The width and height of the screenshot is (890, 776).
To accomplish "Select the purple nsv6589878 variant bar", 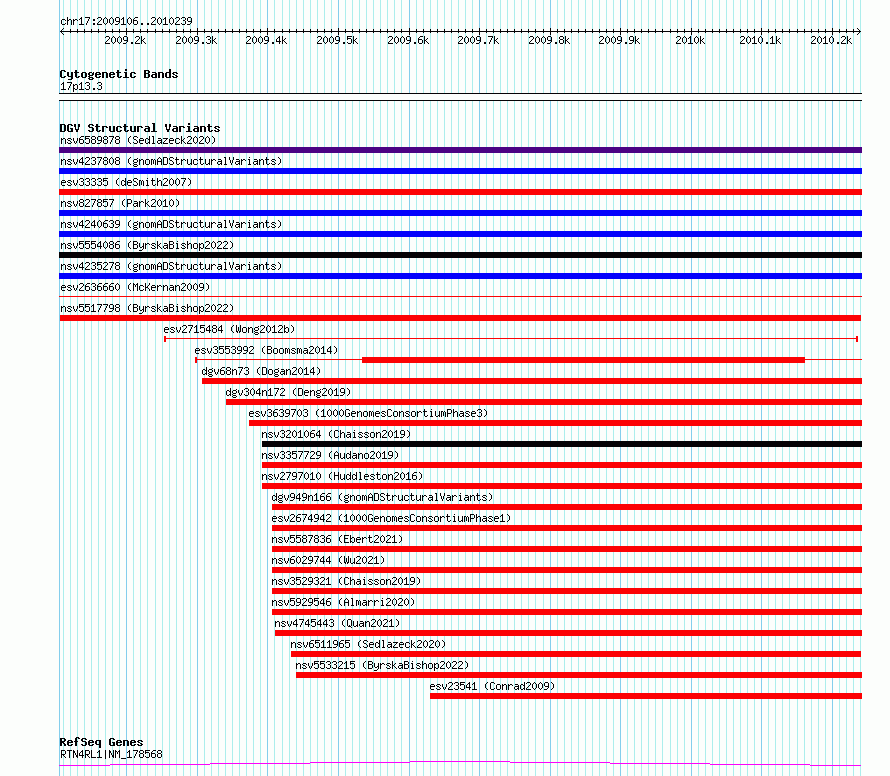I will tap(460, 150).
